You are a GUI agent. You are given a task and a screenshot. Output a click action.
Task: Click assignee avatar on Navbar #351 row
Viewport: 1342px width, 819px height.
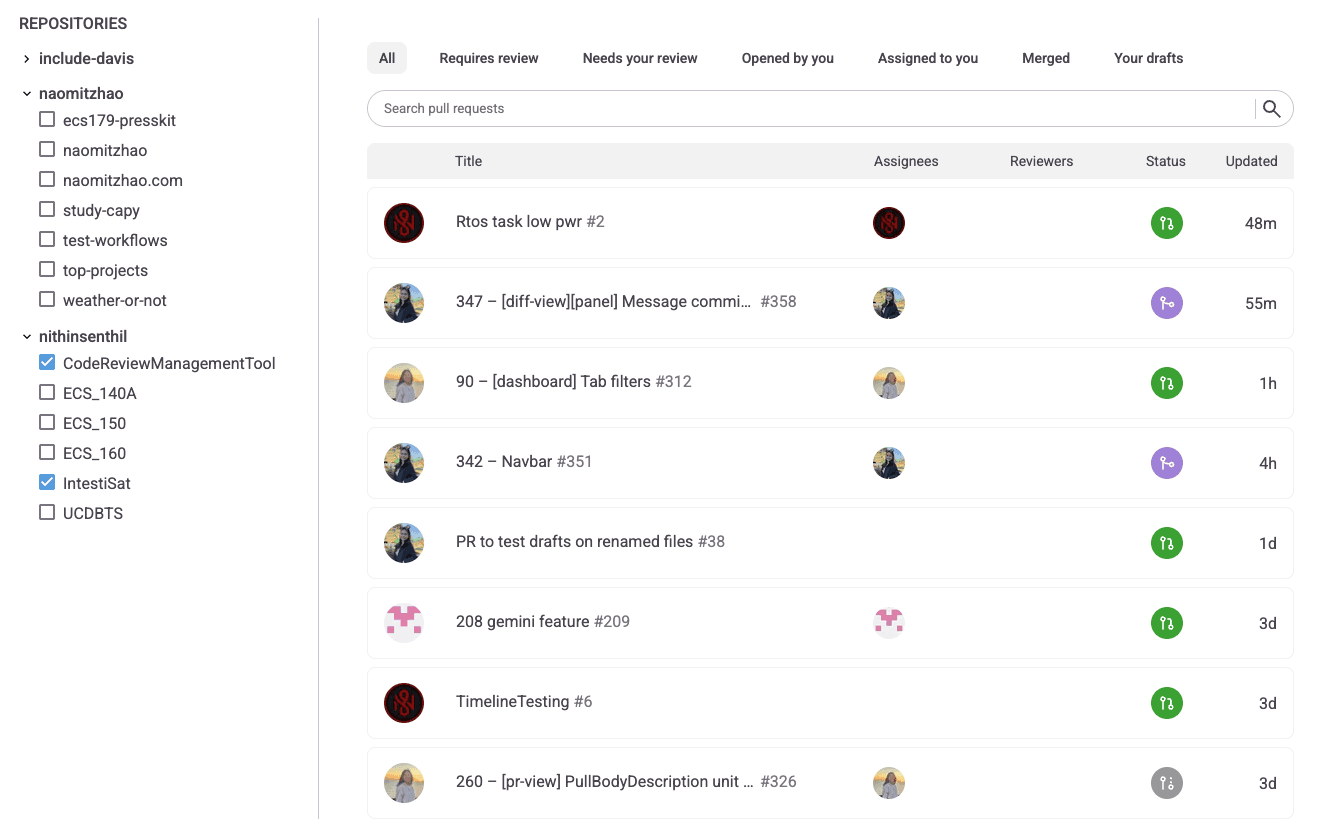(x=889, y=463)
